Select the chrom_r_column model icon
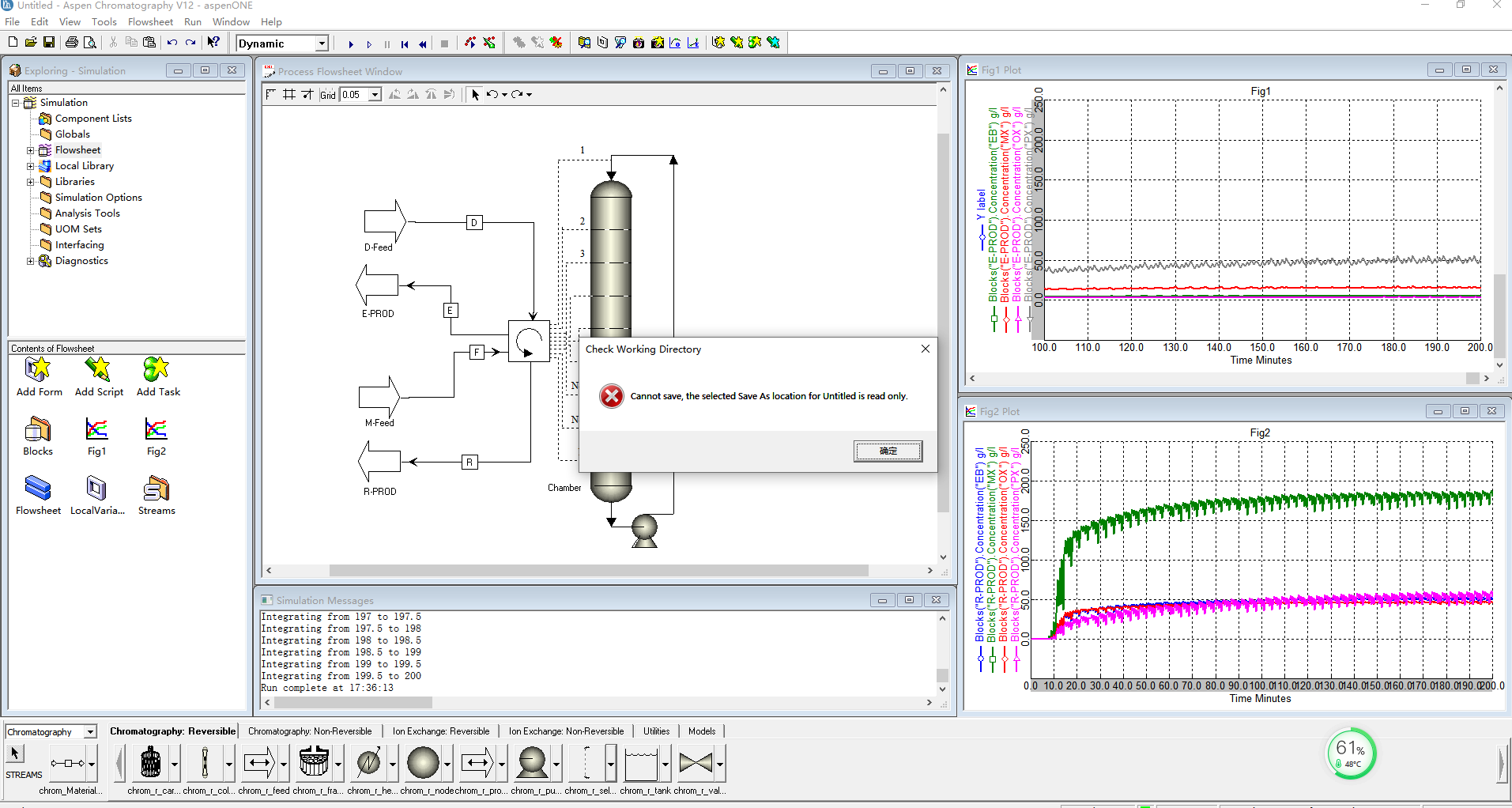 tap(205, 763)
